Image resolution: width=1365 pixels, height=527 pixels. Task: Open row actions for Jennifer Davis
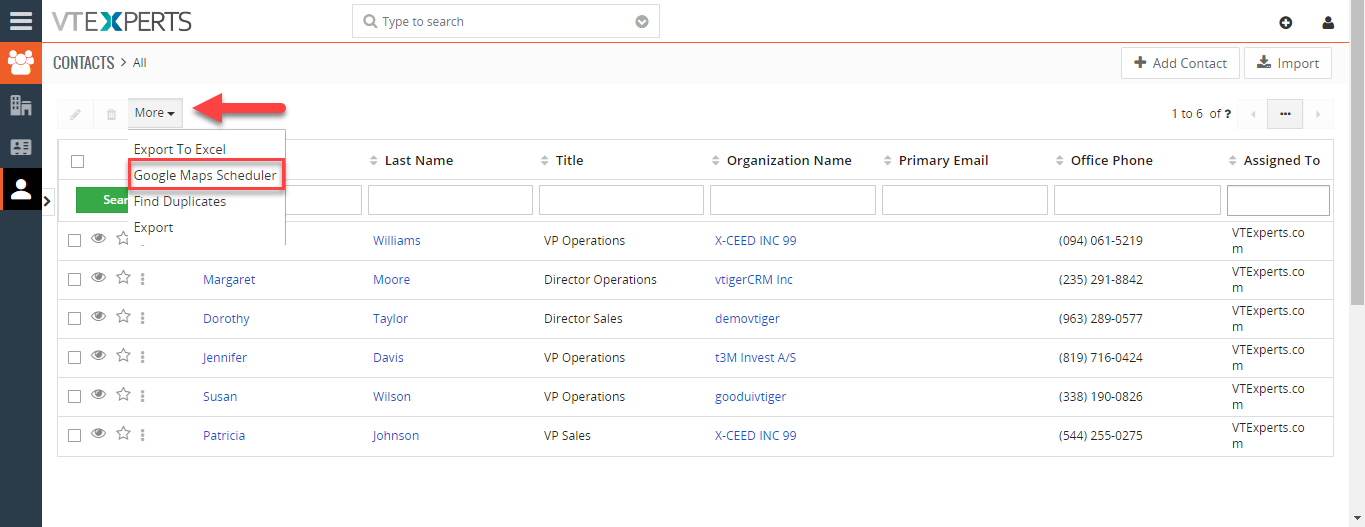[143, 358]
